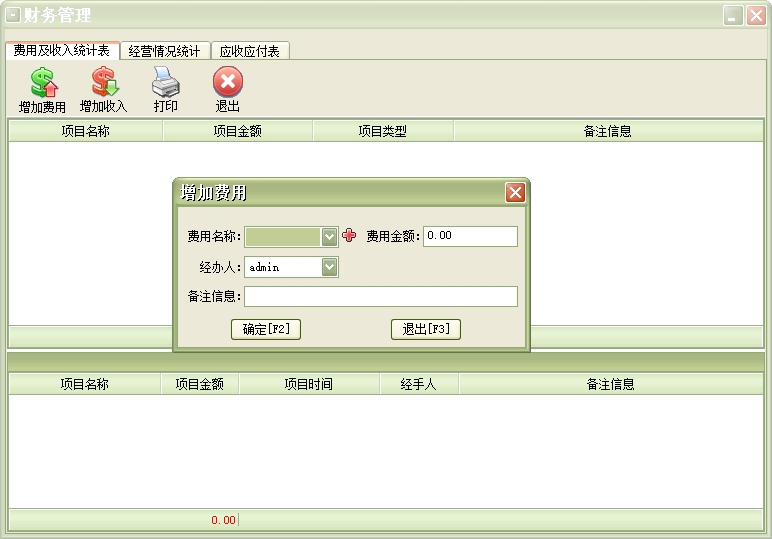772x539 pixels.
Task: Close the 增加费用 dialog with X
Action: point(515,193)
